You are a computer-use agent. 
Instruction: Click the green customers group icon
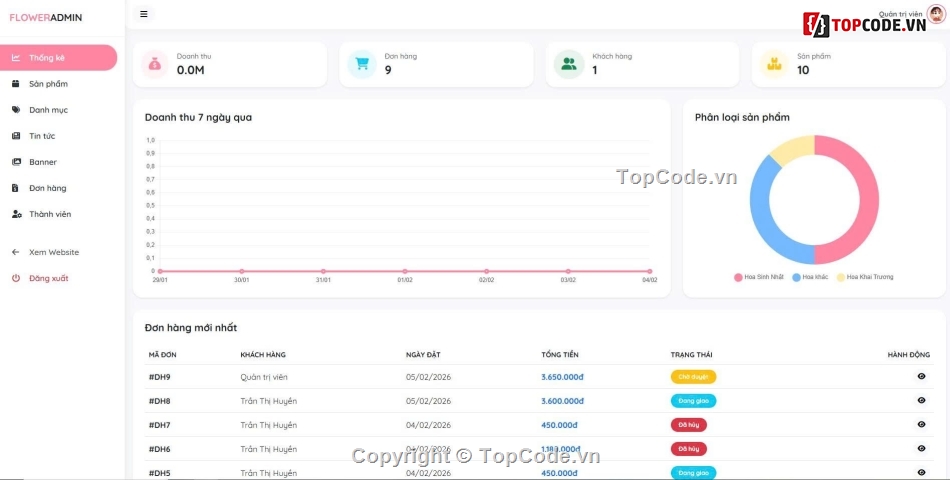pos(569,64)
